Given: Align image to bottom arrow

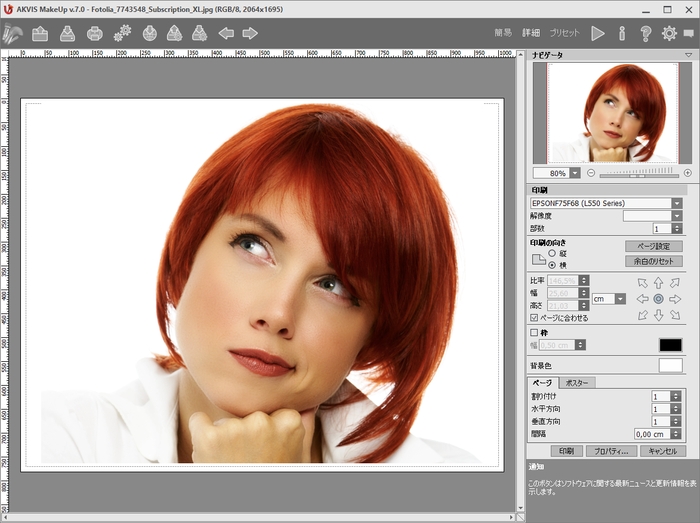Looking at the screenshot, I should pyautogui.click(x=658, y=315).
